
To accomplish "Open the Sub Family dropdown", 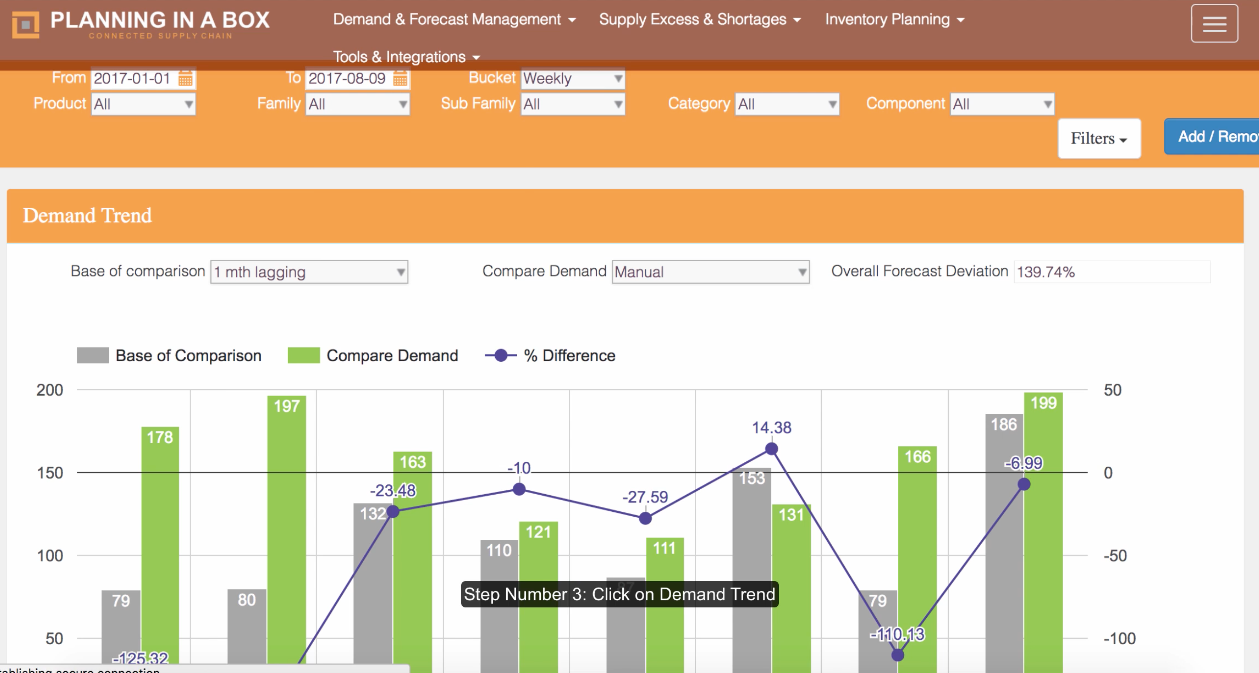I will (x=572, y=104).
